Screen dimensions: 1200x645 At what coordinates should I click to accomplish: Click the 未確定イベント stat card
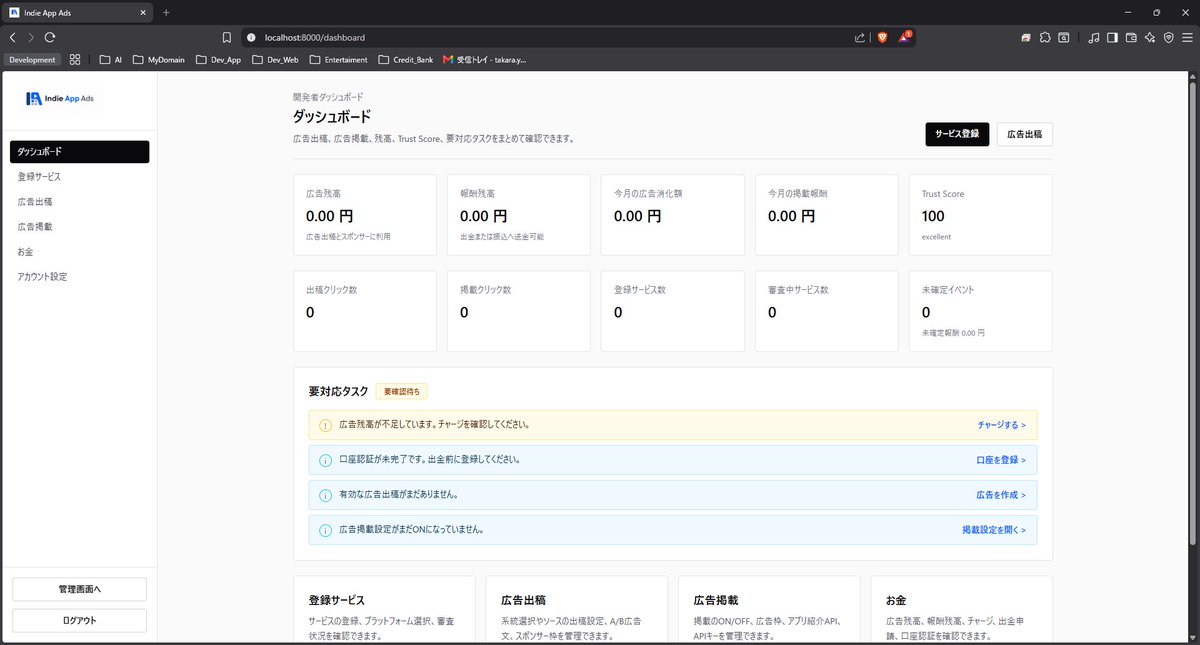click(981, 311)
